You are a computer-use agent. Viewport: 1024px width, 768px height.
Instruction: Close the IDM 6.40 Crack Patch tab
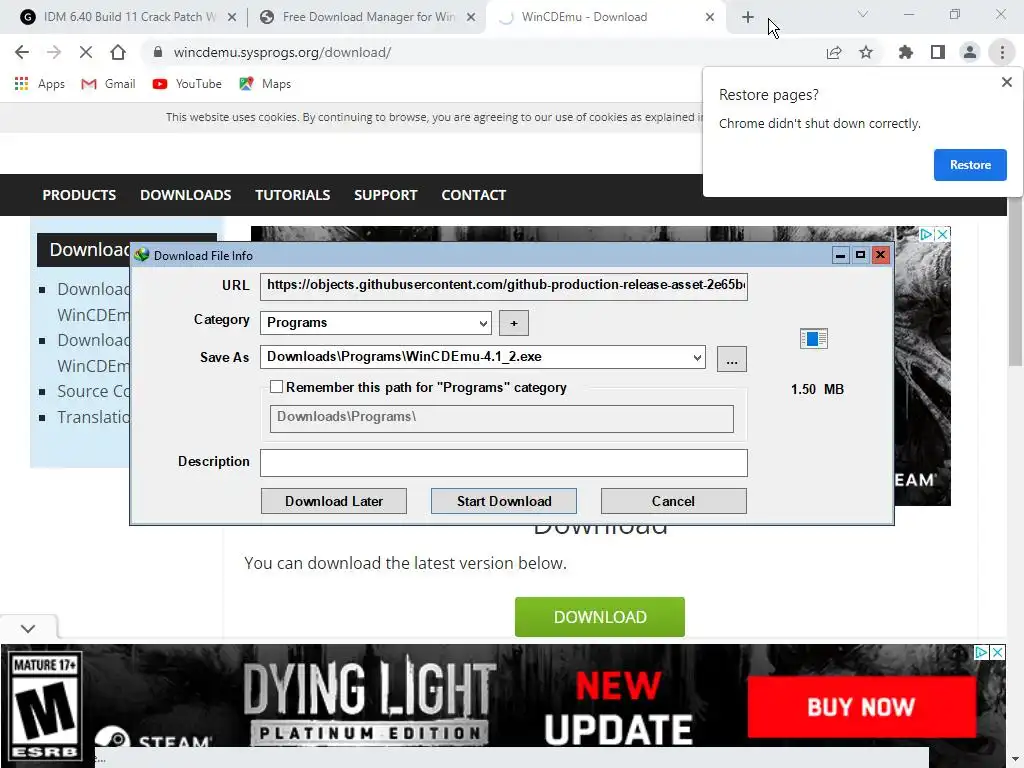click(232, 17)
